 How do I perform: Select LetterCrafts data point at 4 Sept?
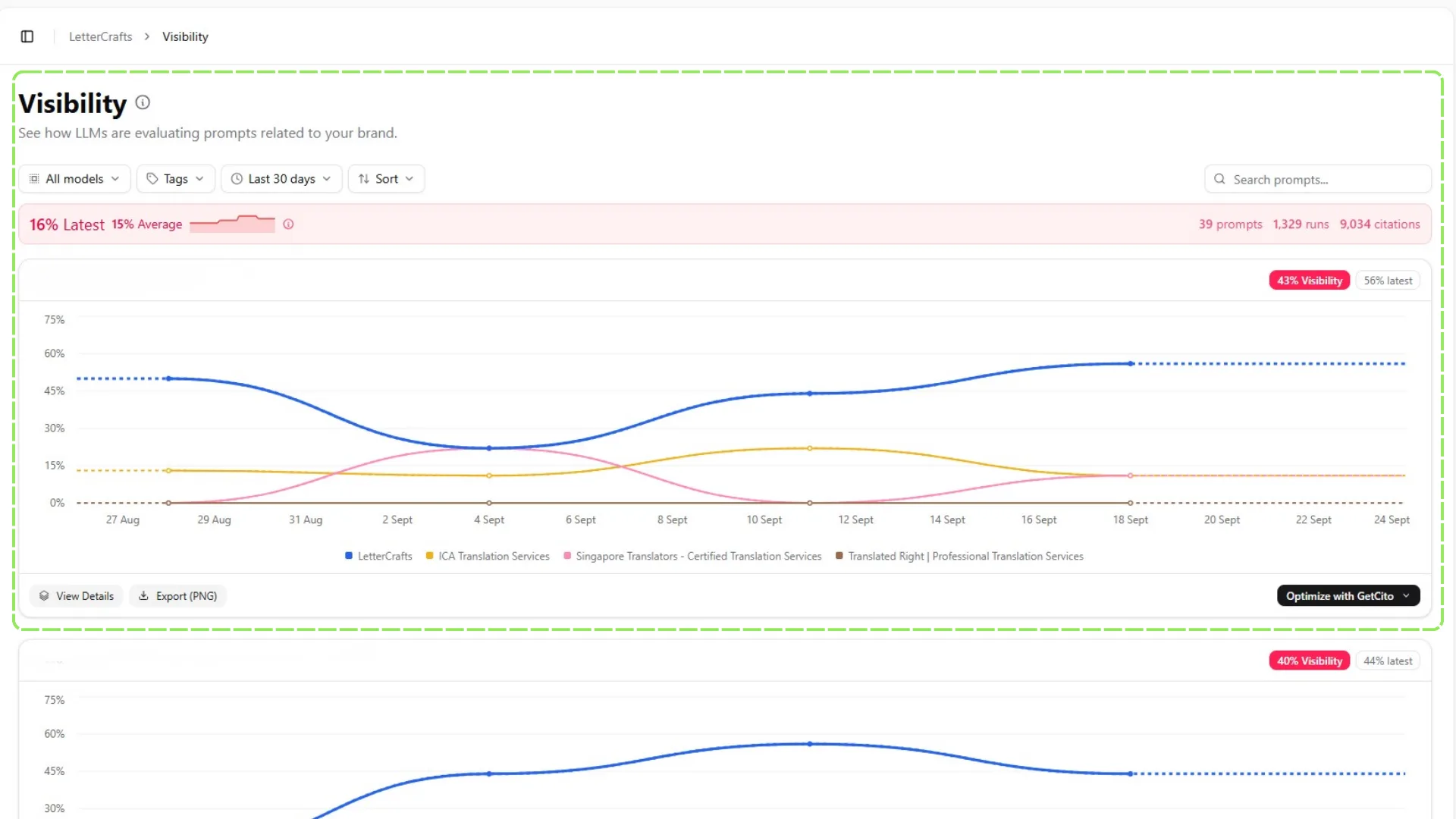pyautogui.click(x=489, y=448)
